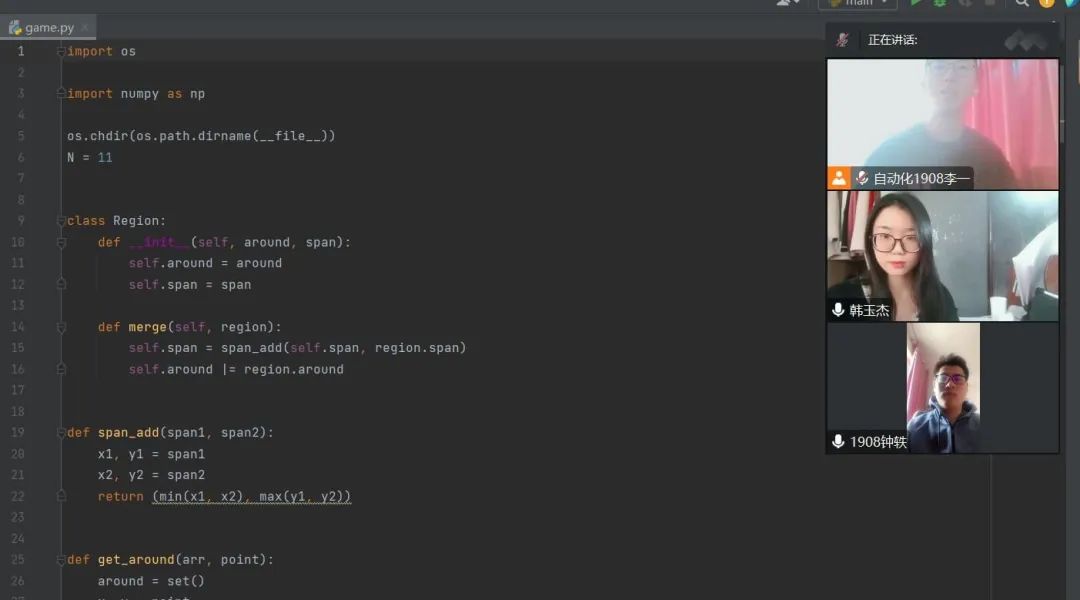Switch to the game.py editor tab
Image resolution: width=1080 pixels, height=600 pixels.
click(48, 28)
